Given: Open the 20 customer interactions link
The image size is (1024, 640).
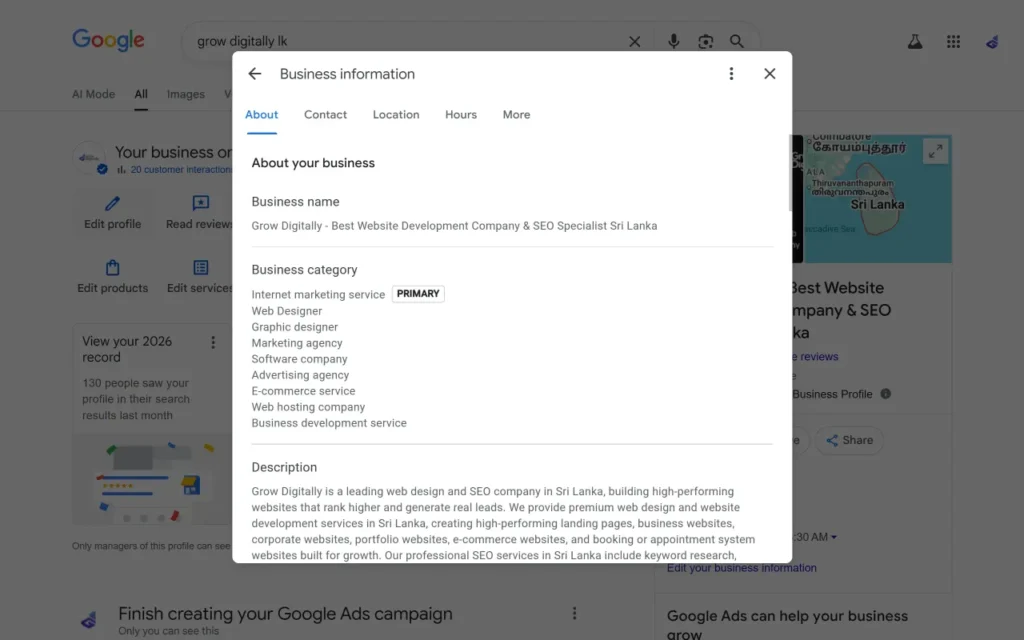Looking at the screenshot, I should pyautogui.click(x=181, y=170).
